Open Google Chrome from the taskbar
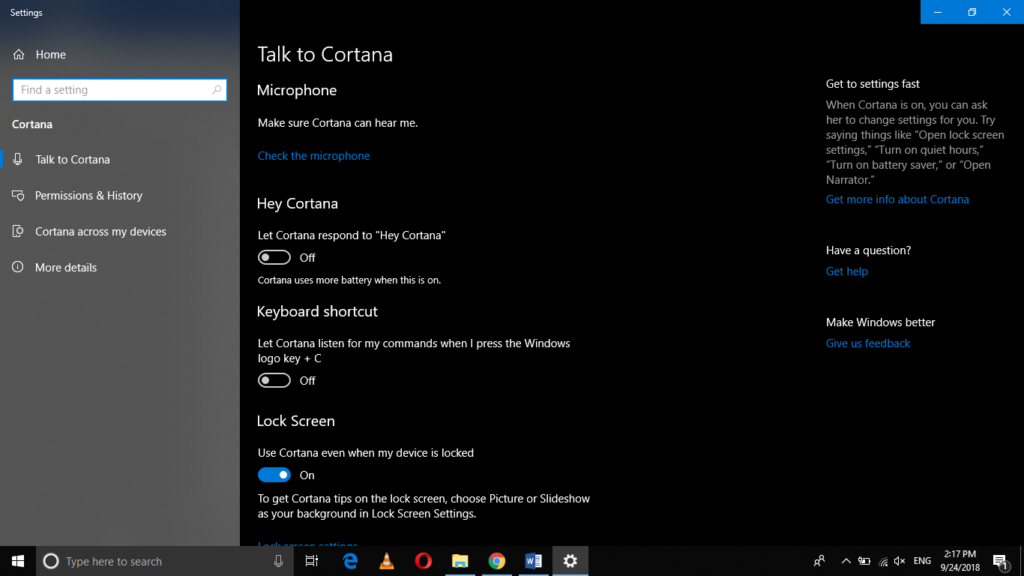This screenshot has width=1024, height=576. point(497,561)
